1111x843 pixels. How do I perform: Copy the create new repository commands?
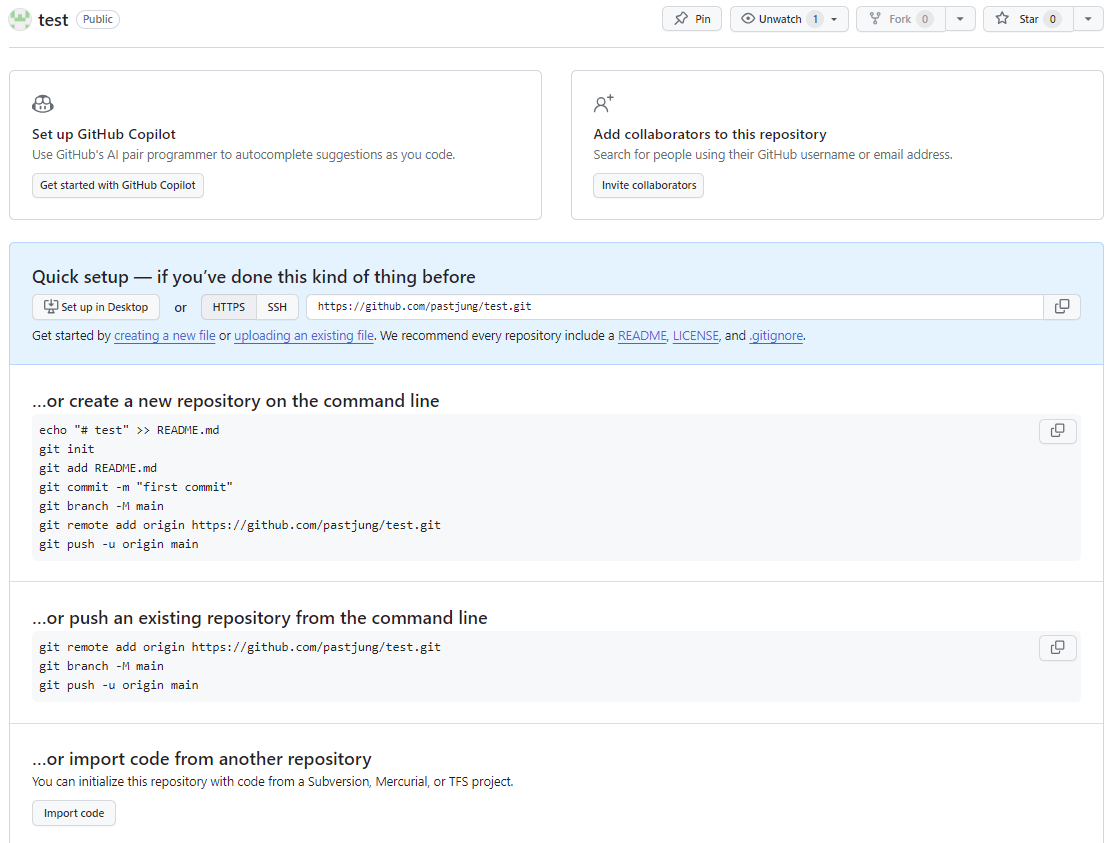(x=1058, y=431)
